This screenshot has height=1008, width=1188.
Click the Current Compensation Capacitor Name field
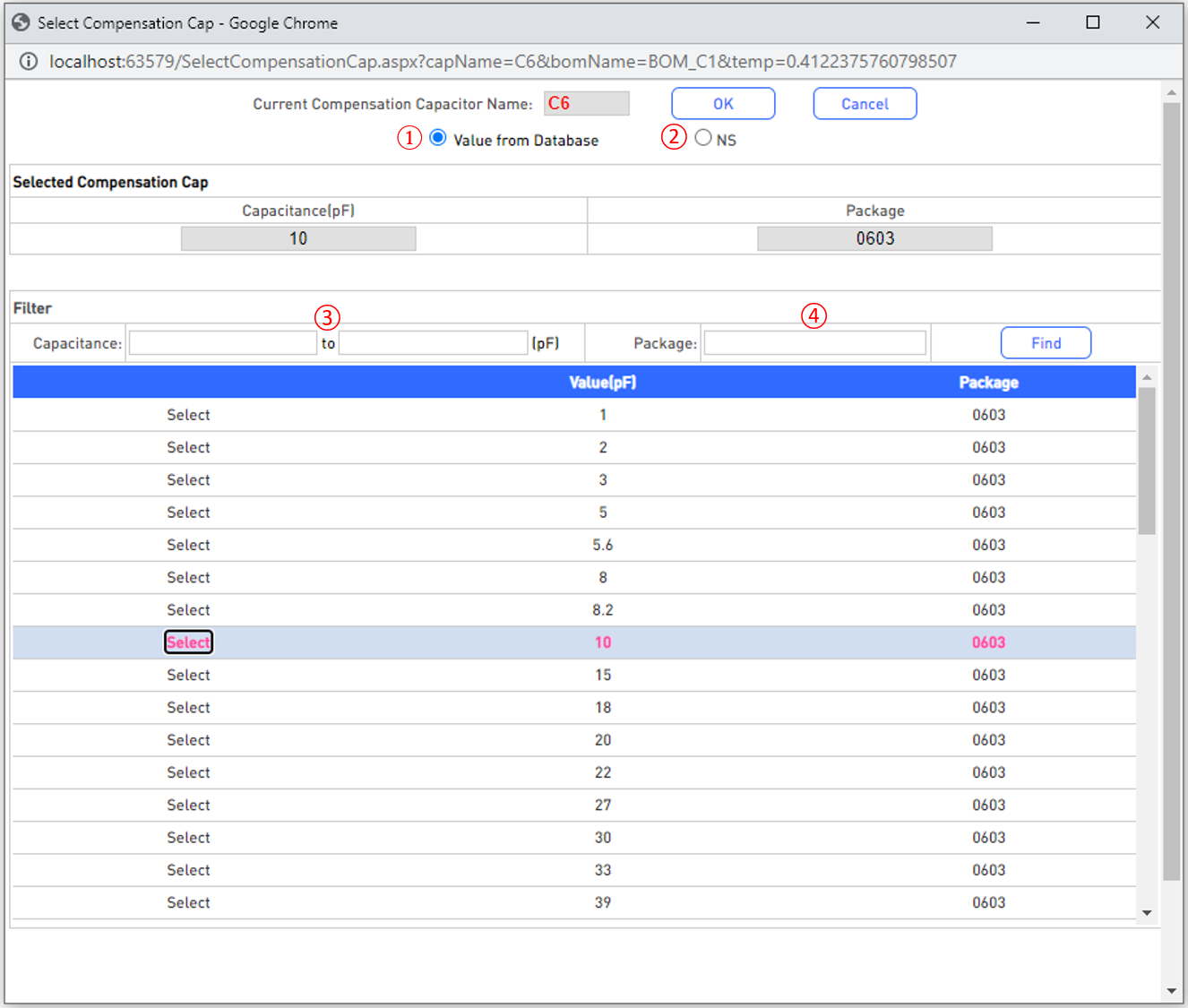[586, 104]
